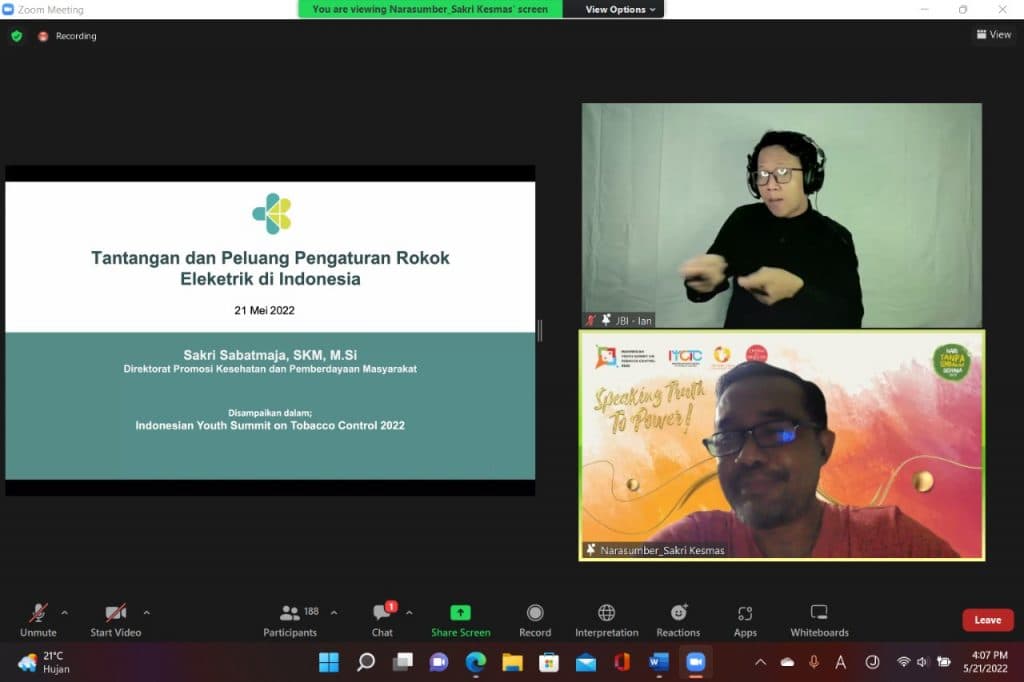Click the divider handle beside the shared slide
Screen dimensions: 1024x682
coord(540,331)
